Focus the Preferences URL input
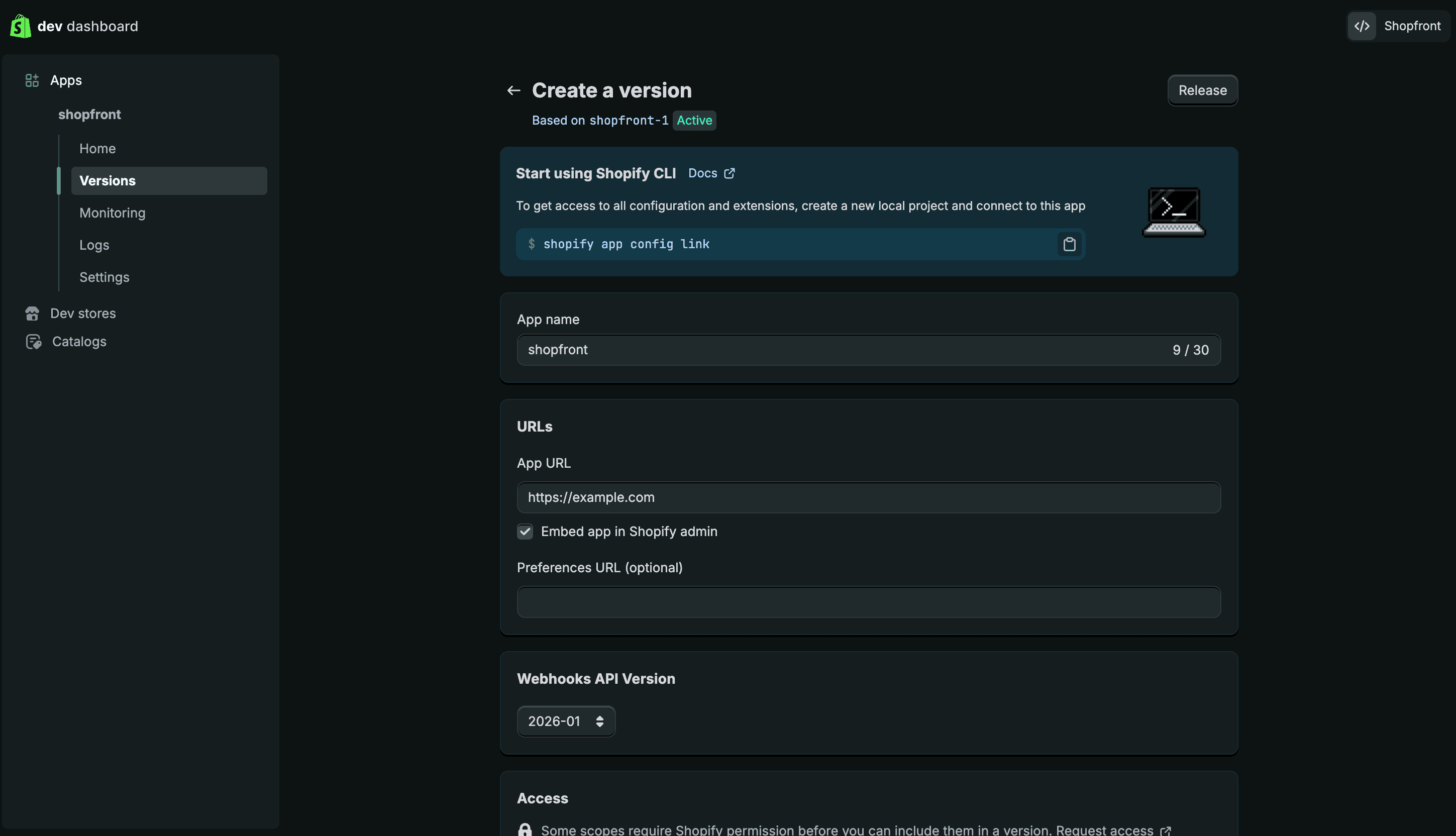 coord(869,602)
